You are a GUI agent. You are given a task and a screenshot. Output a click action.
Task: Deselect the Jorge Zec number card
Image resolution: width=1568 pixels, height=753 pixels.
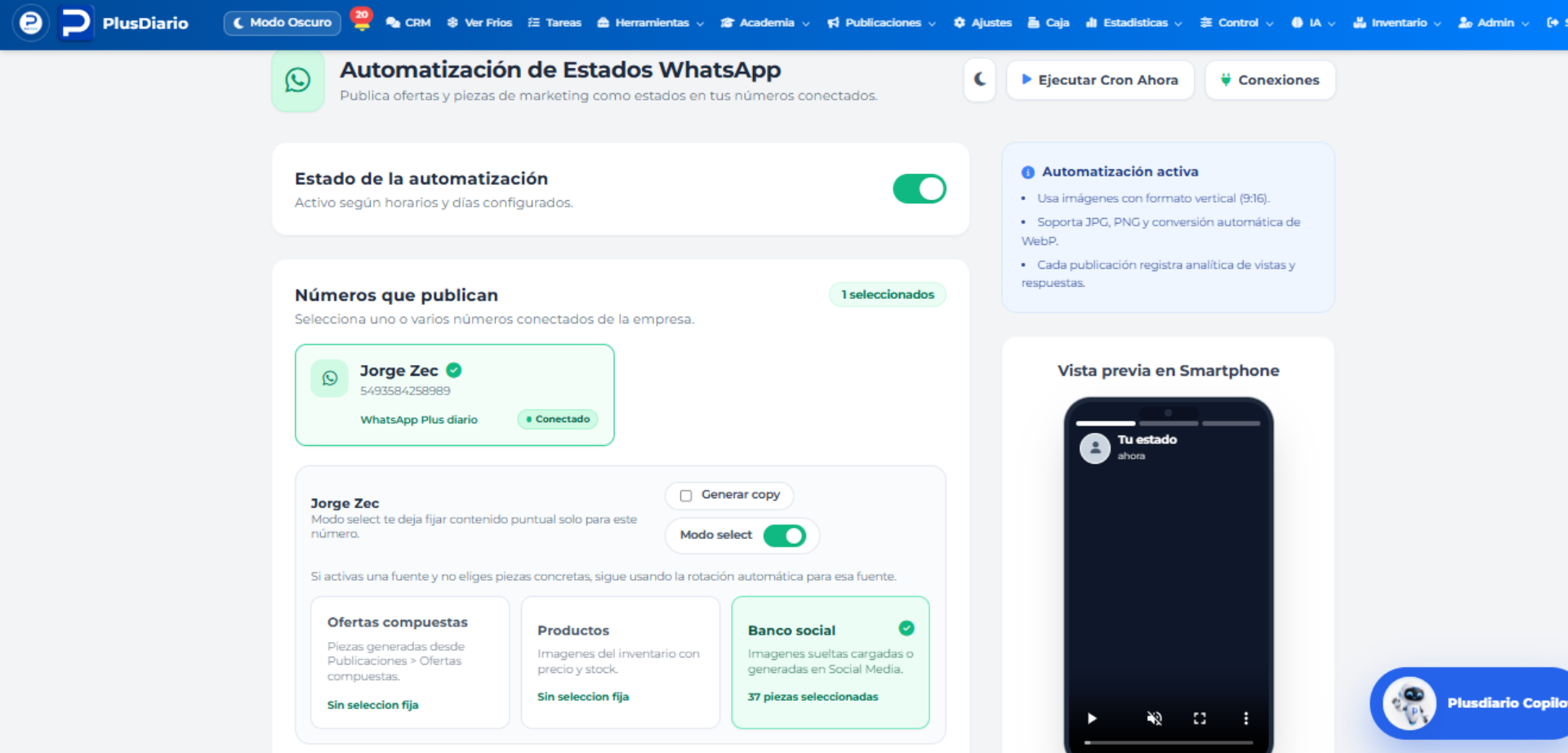[x=455, y=395]
